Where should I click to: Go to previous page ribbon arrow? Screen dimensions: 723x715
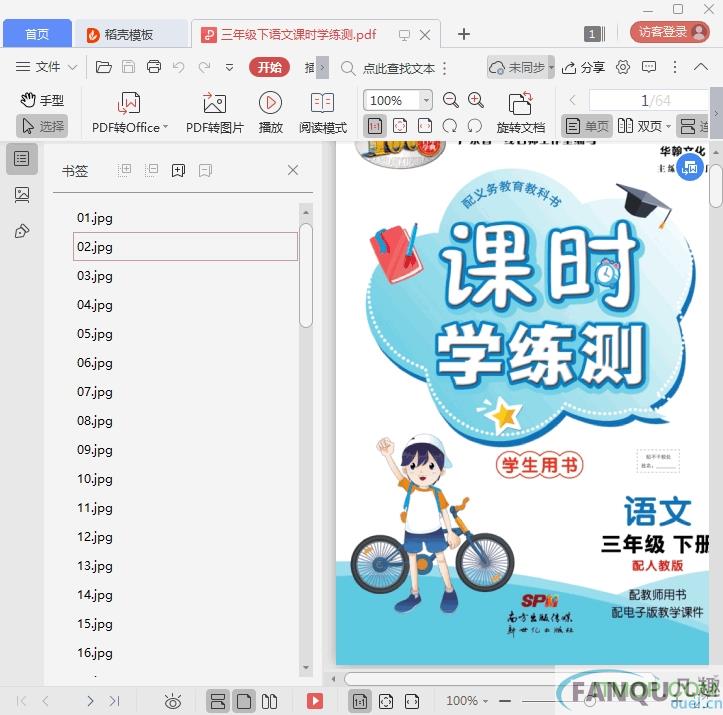pyautogui.click(x=572, y=100)
